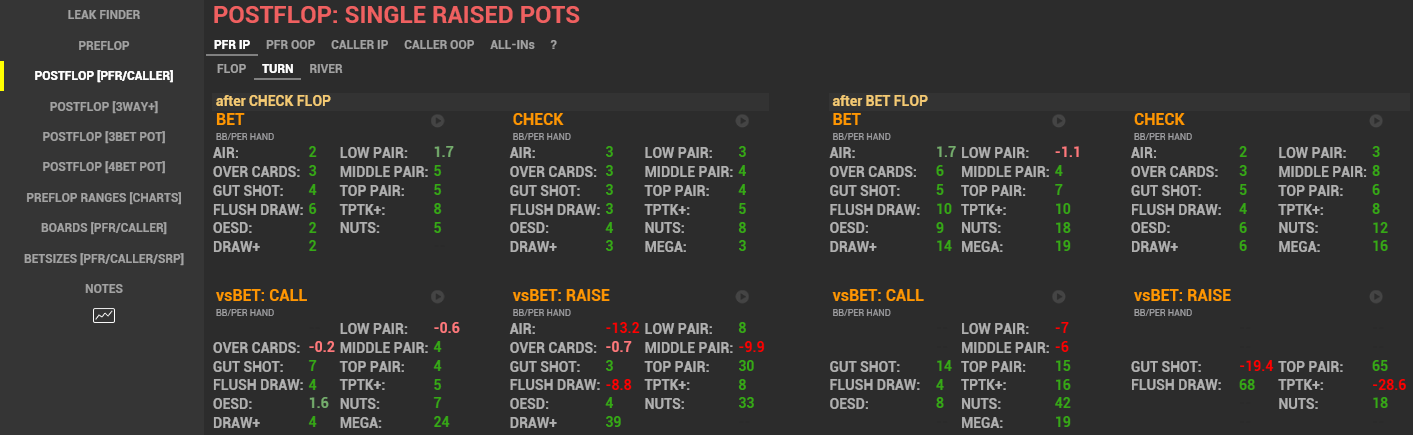The image size is (1413, 435).
Task: Go to PREFLOP RANGES [CHARTS] section
Action: tap(104, 197)
